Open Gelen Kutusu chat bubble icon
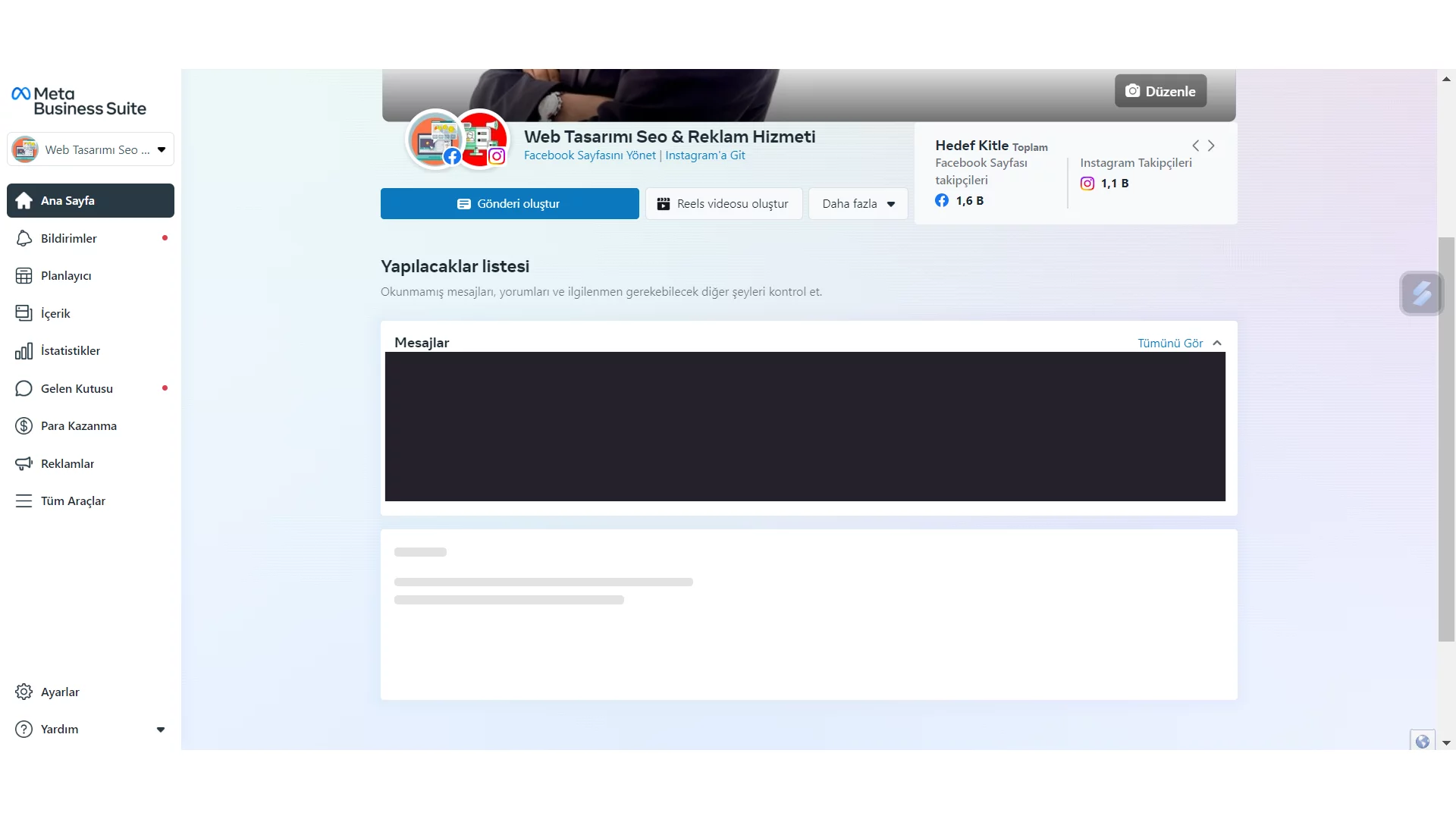1456x819 pixels. [x=24, y=388]
